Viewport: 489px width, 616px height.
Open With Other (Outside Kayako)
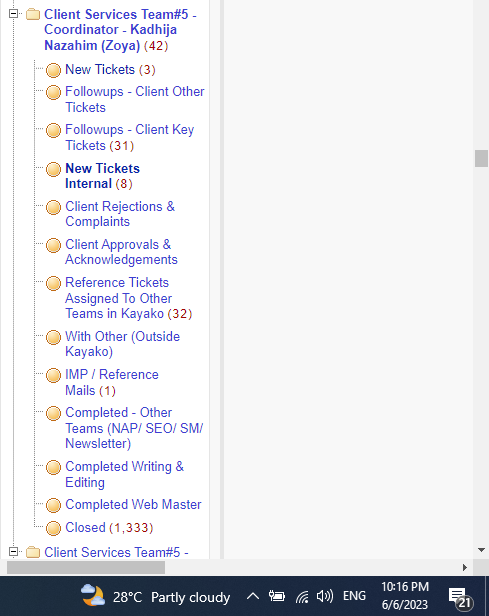coord(123,344)
